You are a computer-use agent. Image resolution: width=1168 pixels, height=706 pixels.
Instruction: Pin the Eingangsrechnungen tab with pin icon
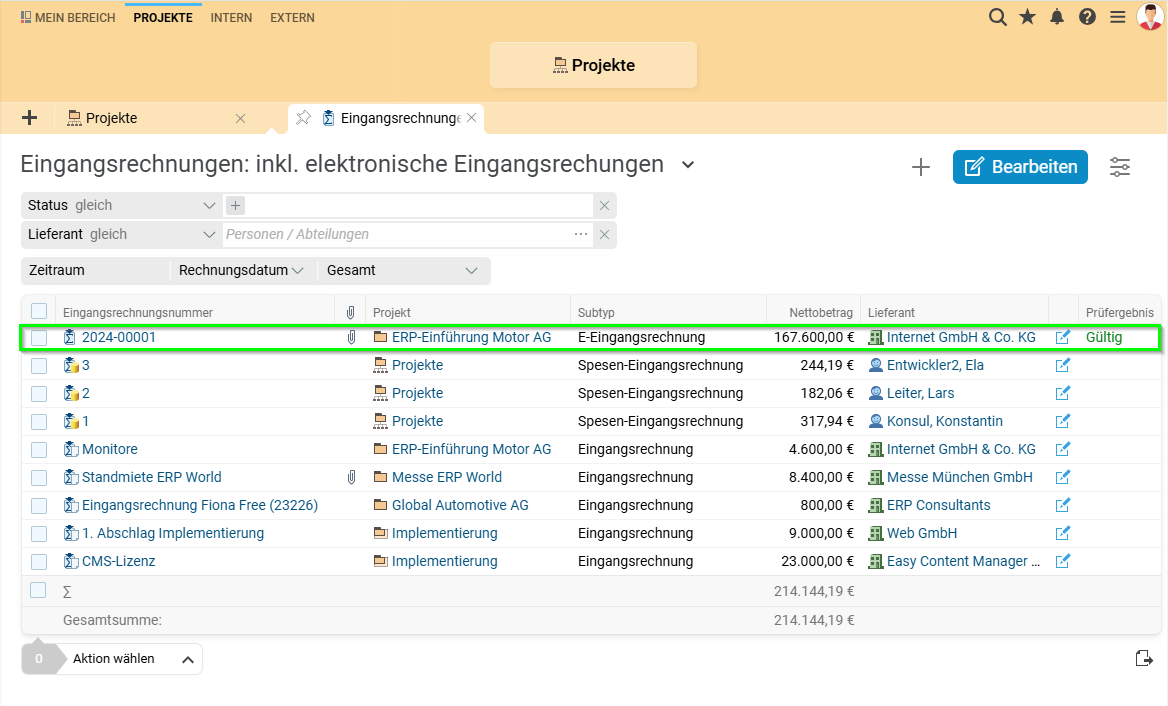pos(303,118)
